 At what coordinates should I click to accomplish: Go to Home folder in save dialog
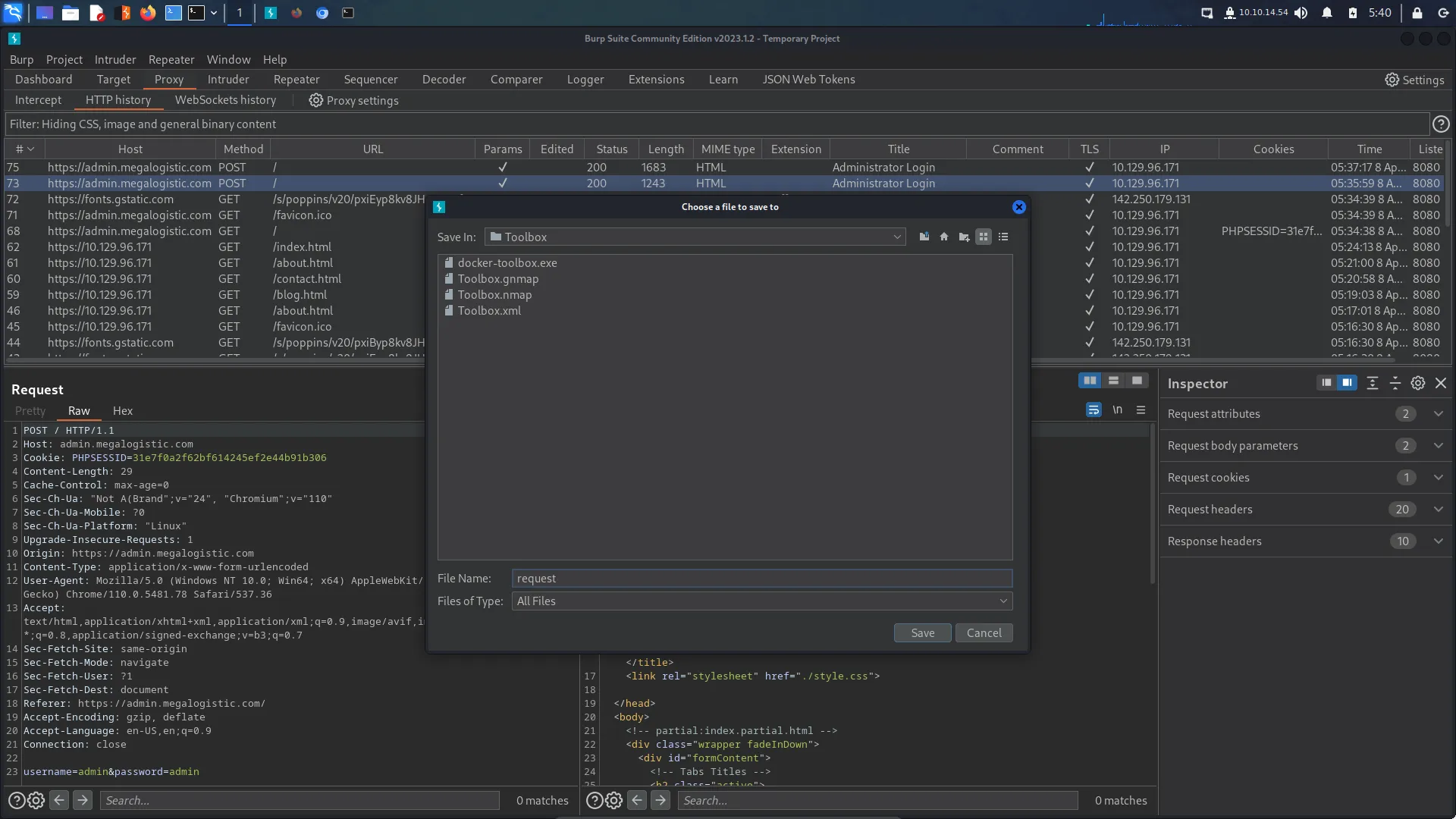point(944,237)
